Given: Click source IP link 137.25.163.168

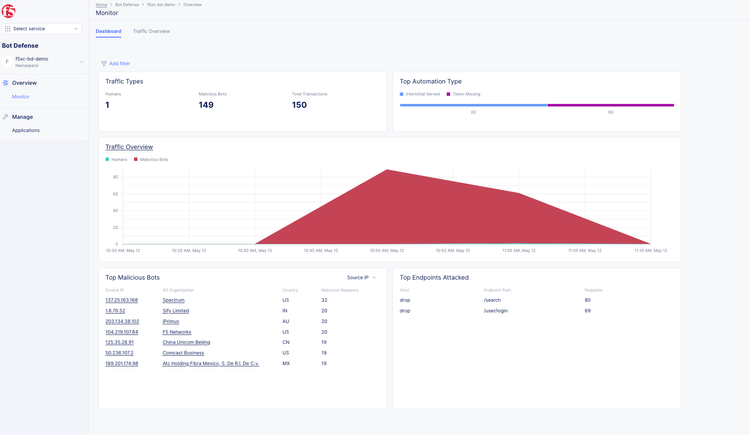Looking at the screenshot, I should [121, 300].
